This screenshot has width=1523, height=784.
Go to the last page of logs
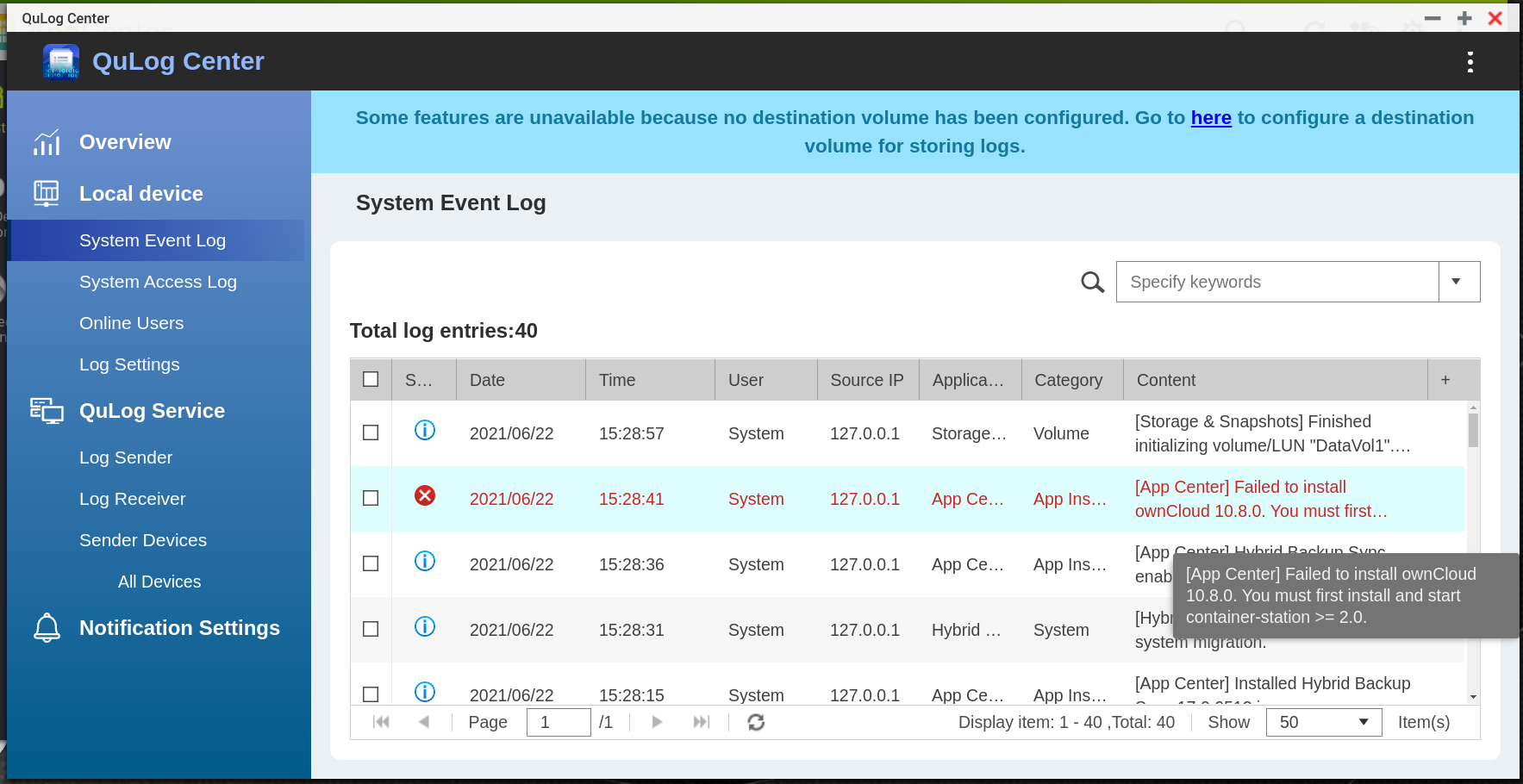pyautogui.click(x=702, y=722)
